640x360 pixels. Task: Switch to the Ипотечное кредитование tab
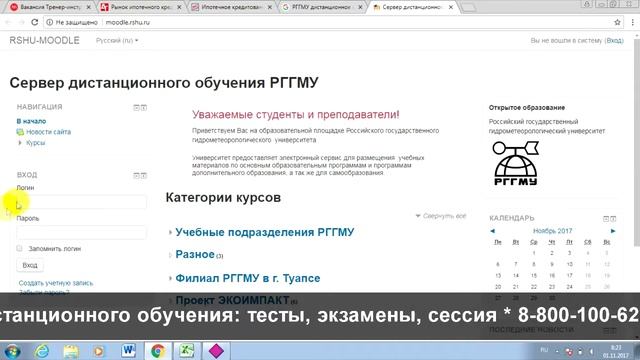pyautogui.click(x=232, y=7)
